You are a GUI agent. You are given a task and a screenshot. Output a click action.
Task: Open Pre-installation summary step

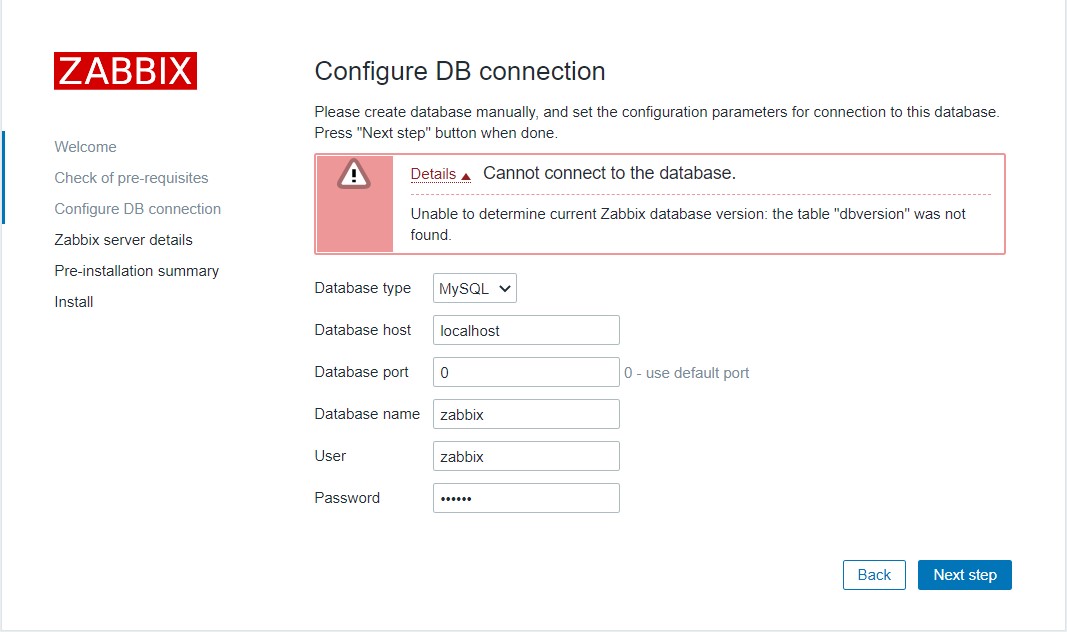(136, 271)
